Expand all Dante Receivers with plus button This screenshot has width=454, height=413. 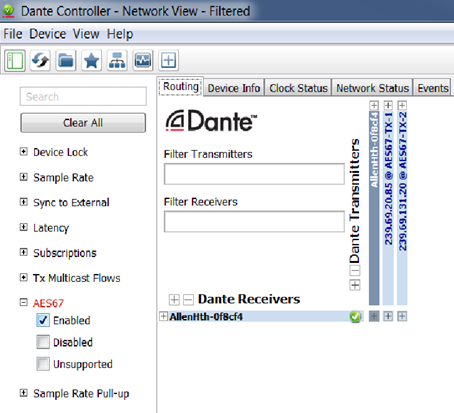(x=174, y=299)
